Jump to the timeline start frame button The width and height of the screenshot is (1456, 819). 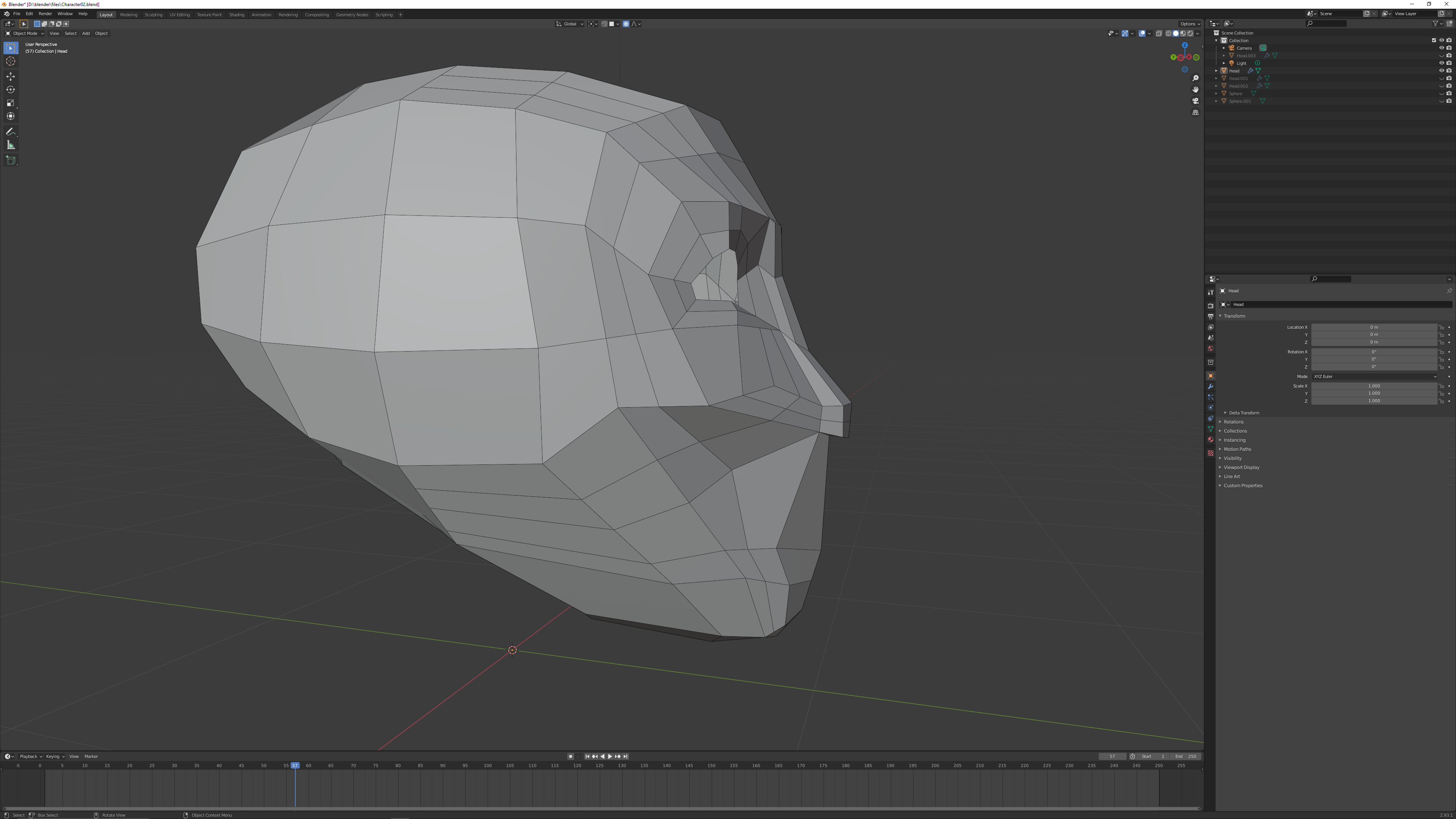pos(587,756)
